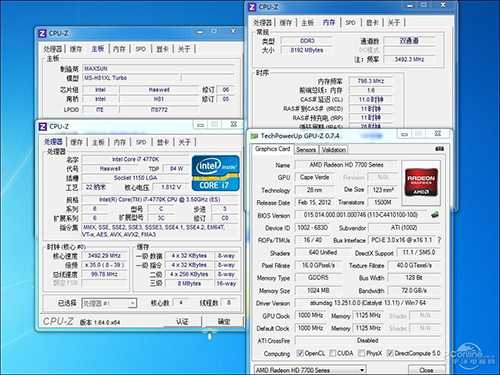Click the GPU name field AMD Radeon HD 7700 Series
This screenshot has height=375, width=500.
(346, 165)
